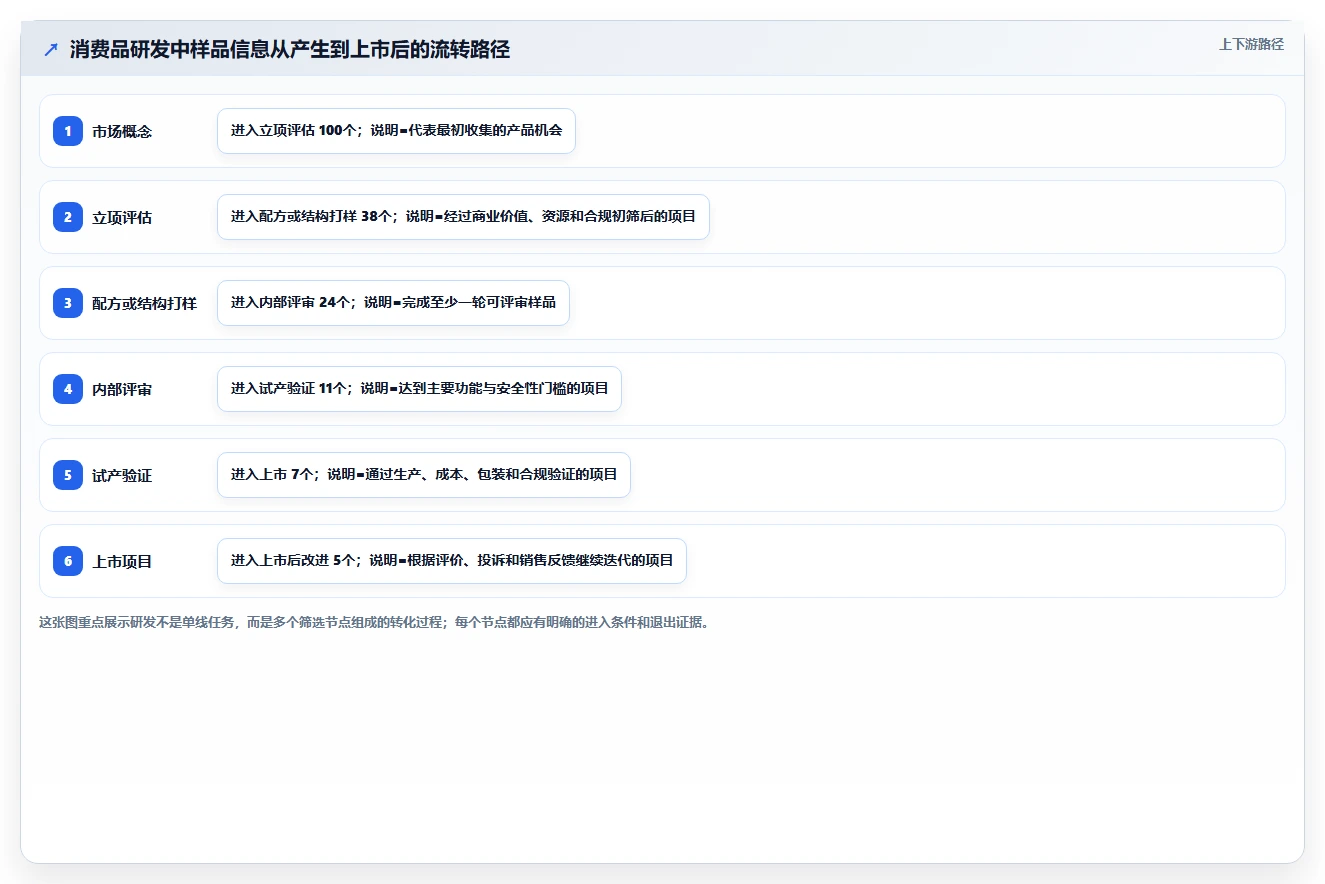This screenshot has width=1325, height=884.
Task: Click the 试产验证 stage label
Action: click(x=122, y=475)
